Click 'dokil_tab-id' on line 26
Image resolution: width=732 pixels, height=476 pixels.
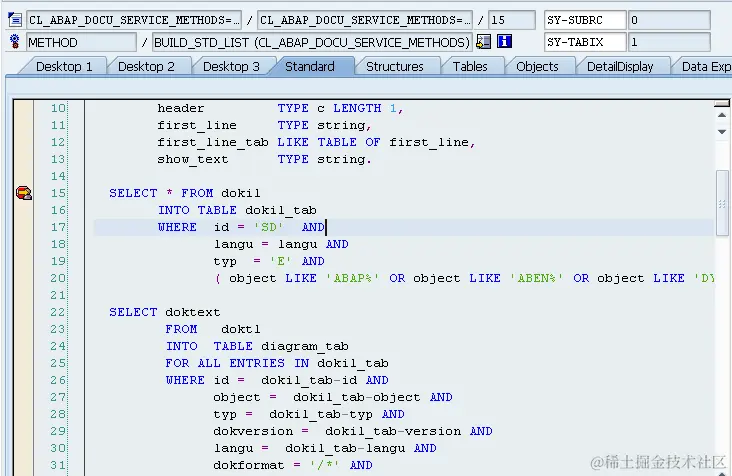tap(309, 380)
